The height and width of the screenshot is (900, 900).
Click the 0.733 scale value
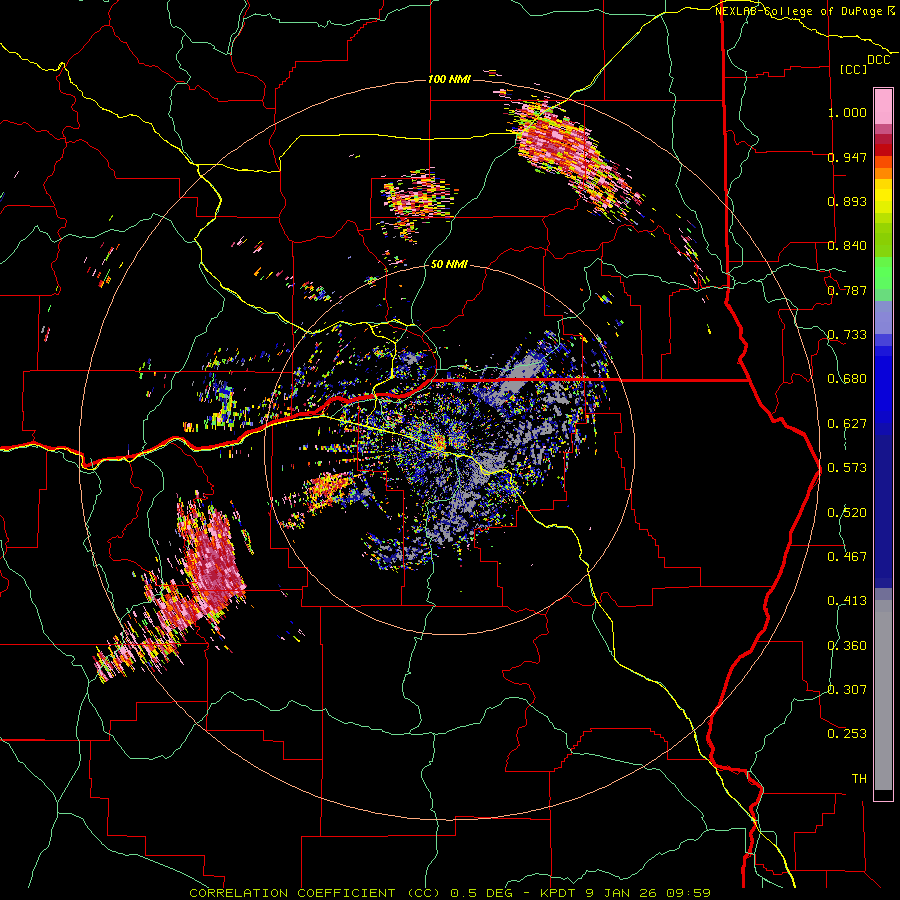(847, 335)
